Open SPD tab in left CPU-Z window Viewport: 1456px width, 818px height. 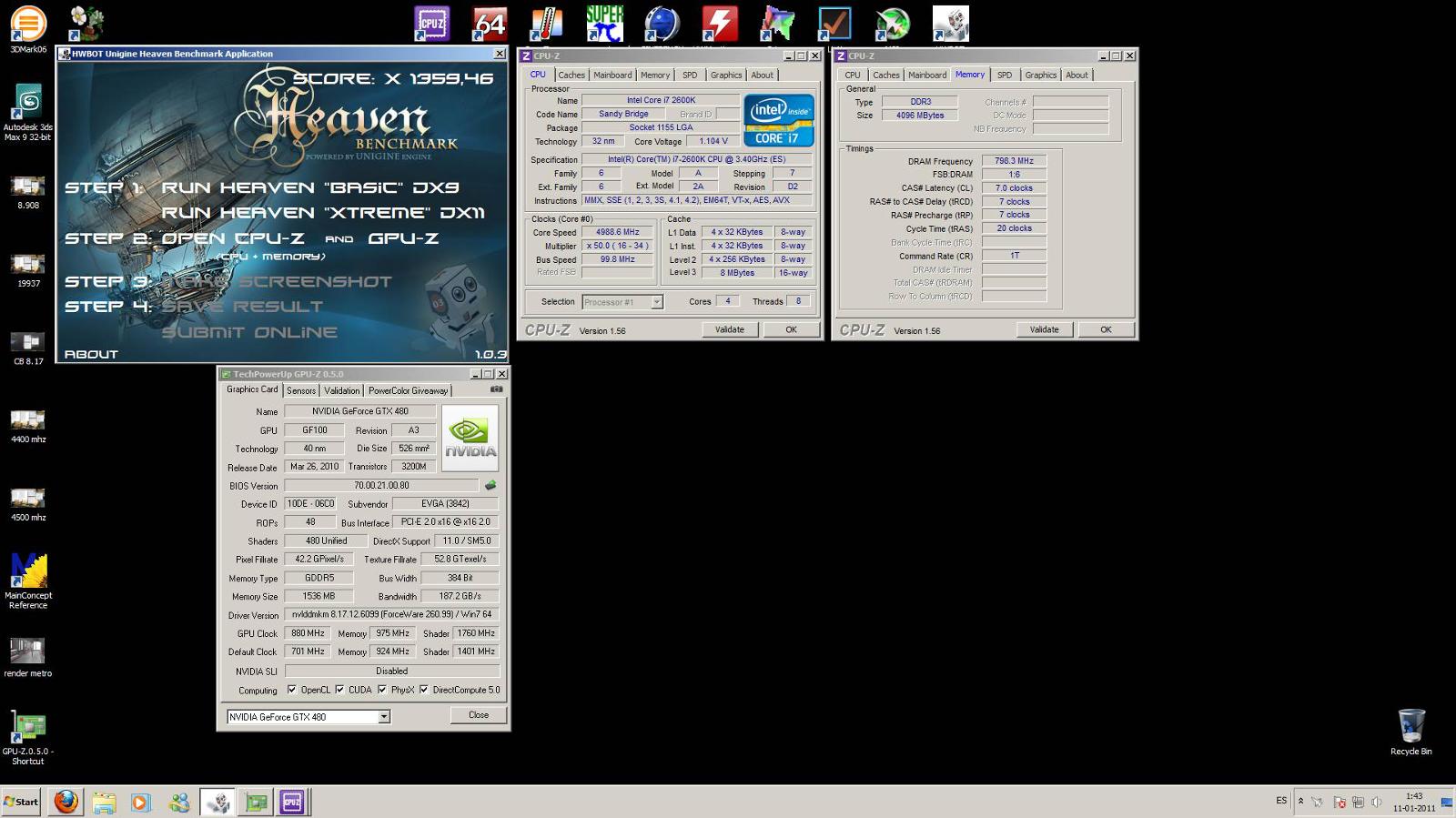(690, 75)
